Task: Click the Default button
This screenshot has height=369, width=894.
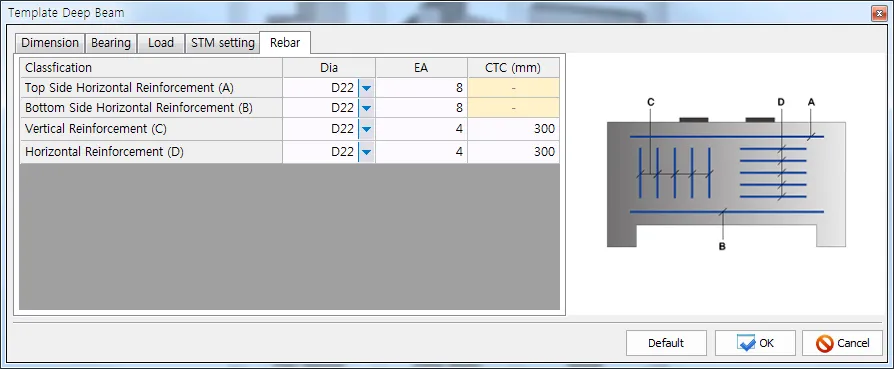Action: point(666,343)
